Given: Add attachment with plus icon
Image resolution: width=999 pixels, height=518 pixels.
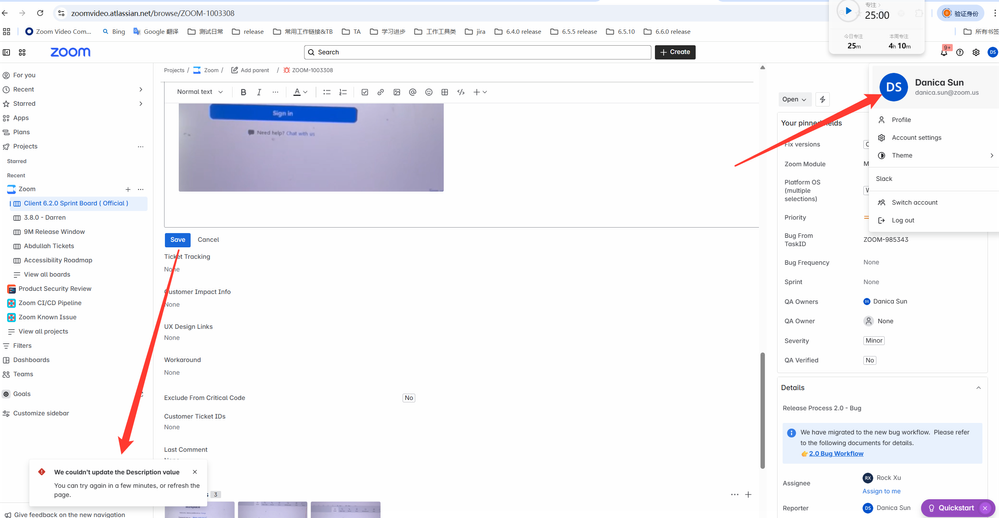Looking at the screenshot, I should click(x=749, y=494).
